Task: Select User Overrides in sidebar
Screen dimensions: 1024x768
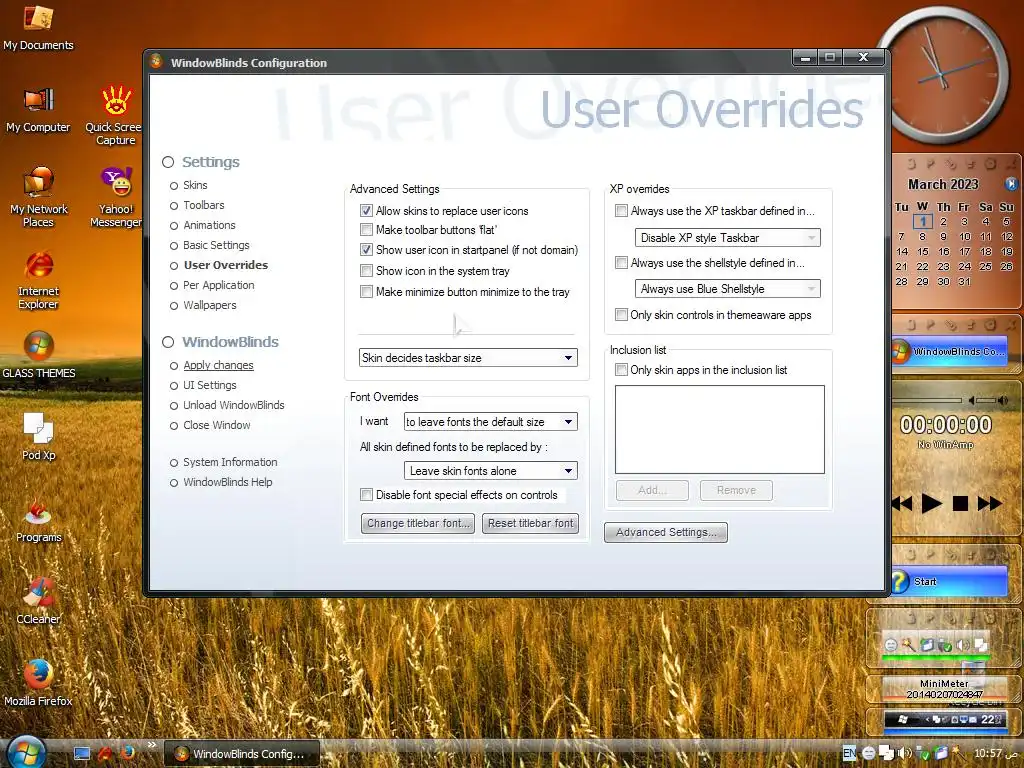Action: tap(225, 264)
